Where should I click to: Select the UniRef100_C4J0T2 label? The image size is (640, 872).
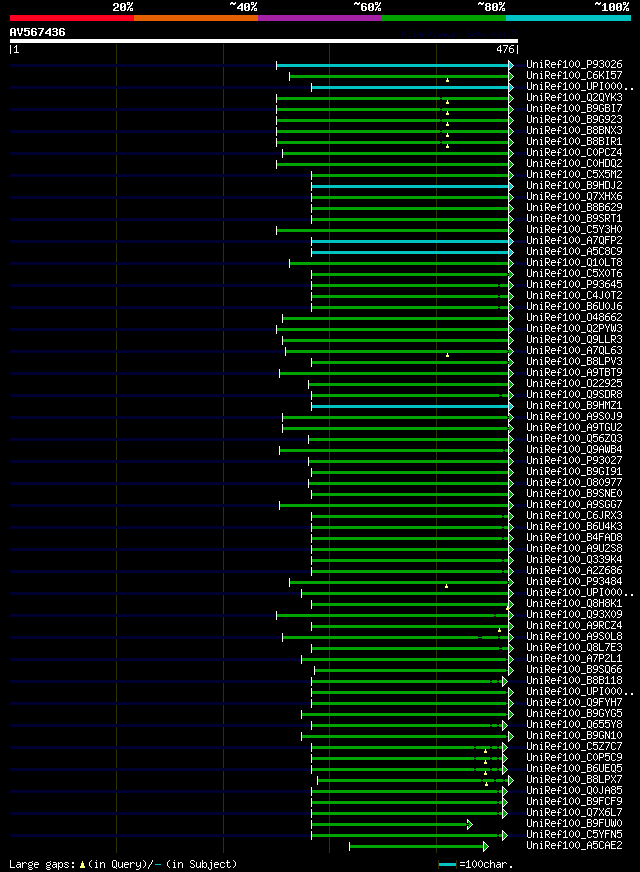[x=574, y=295]
